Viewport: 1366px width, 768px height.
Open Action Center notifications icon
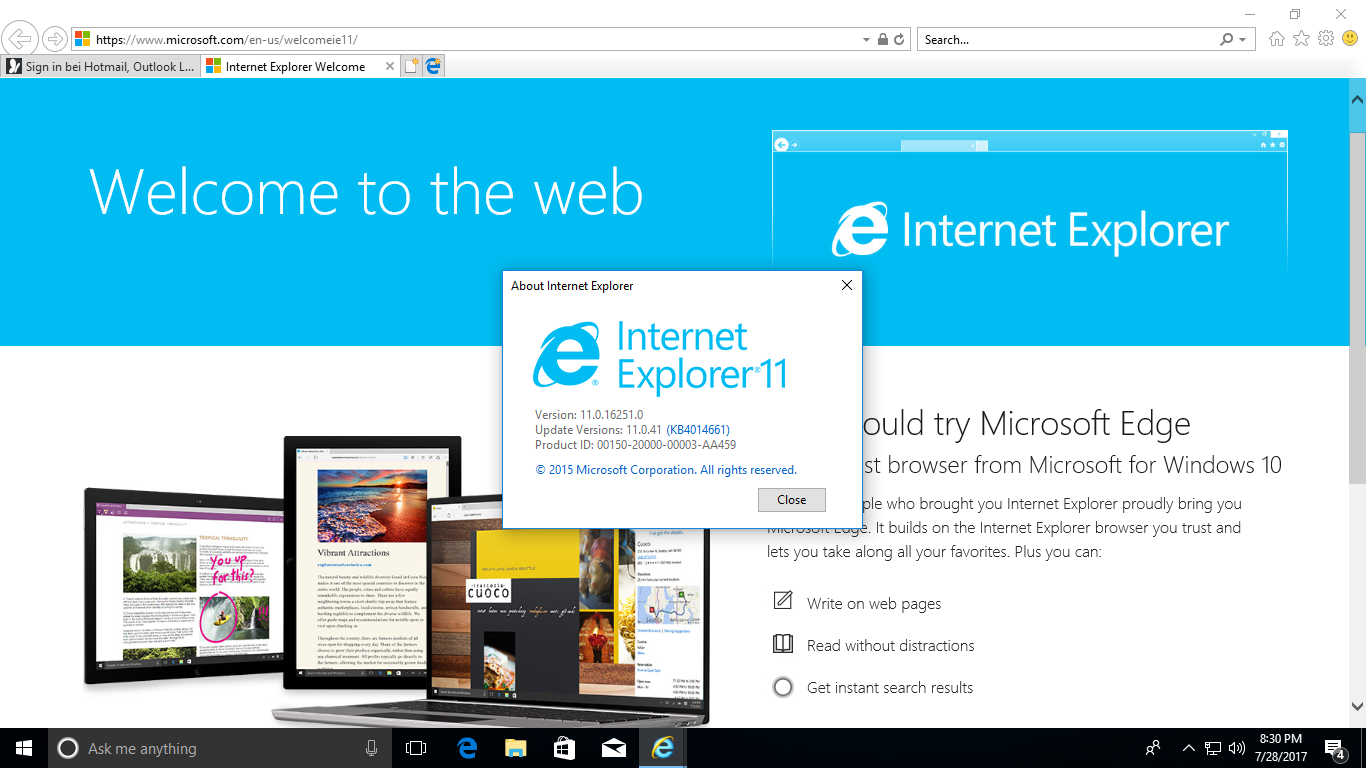1334,748
